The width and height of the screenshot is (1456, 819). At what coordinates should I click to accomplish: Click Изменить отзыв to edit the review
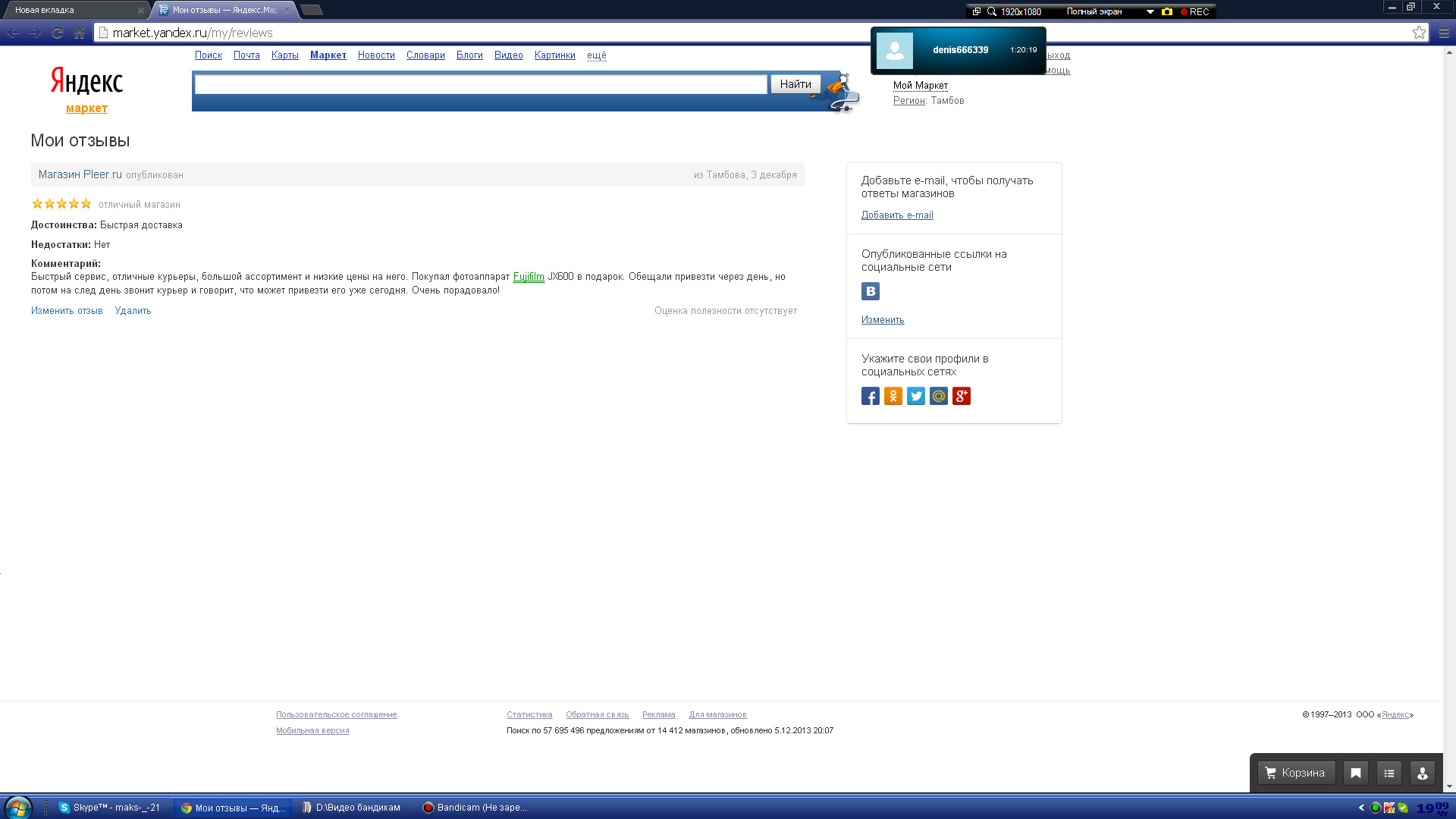click(x=67, y=311)
